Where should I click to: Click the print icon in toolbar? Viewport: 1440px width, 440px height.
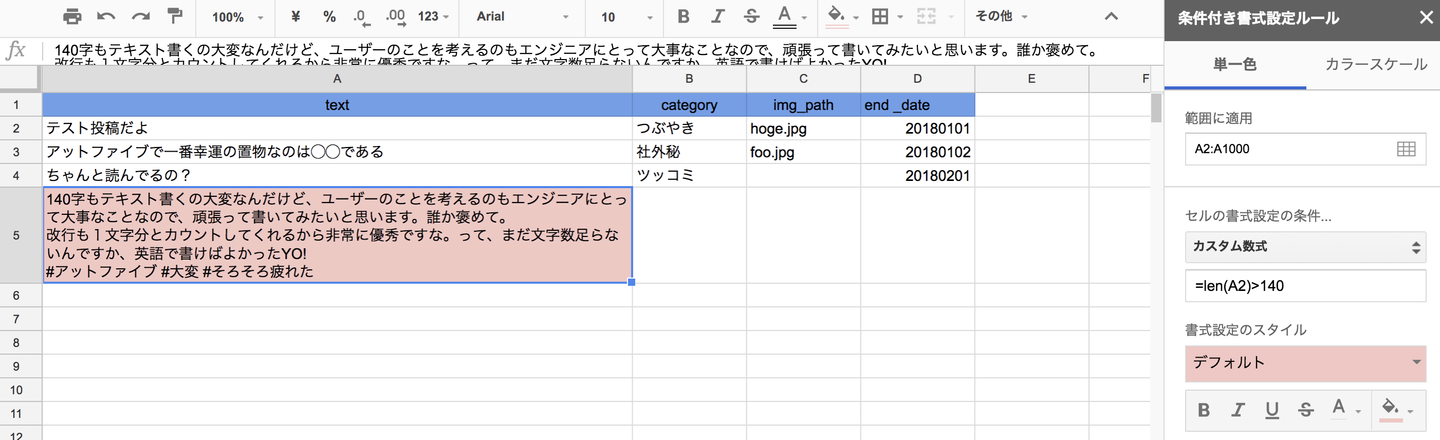coord(72,17)
